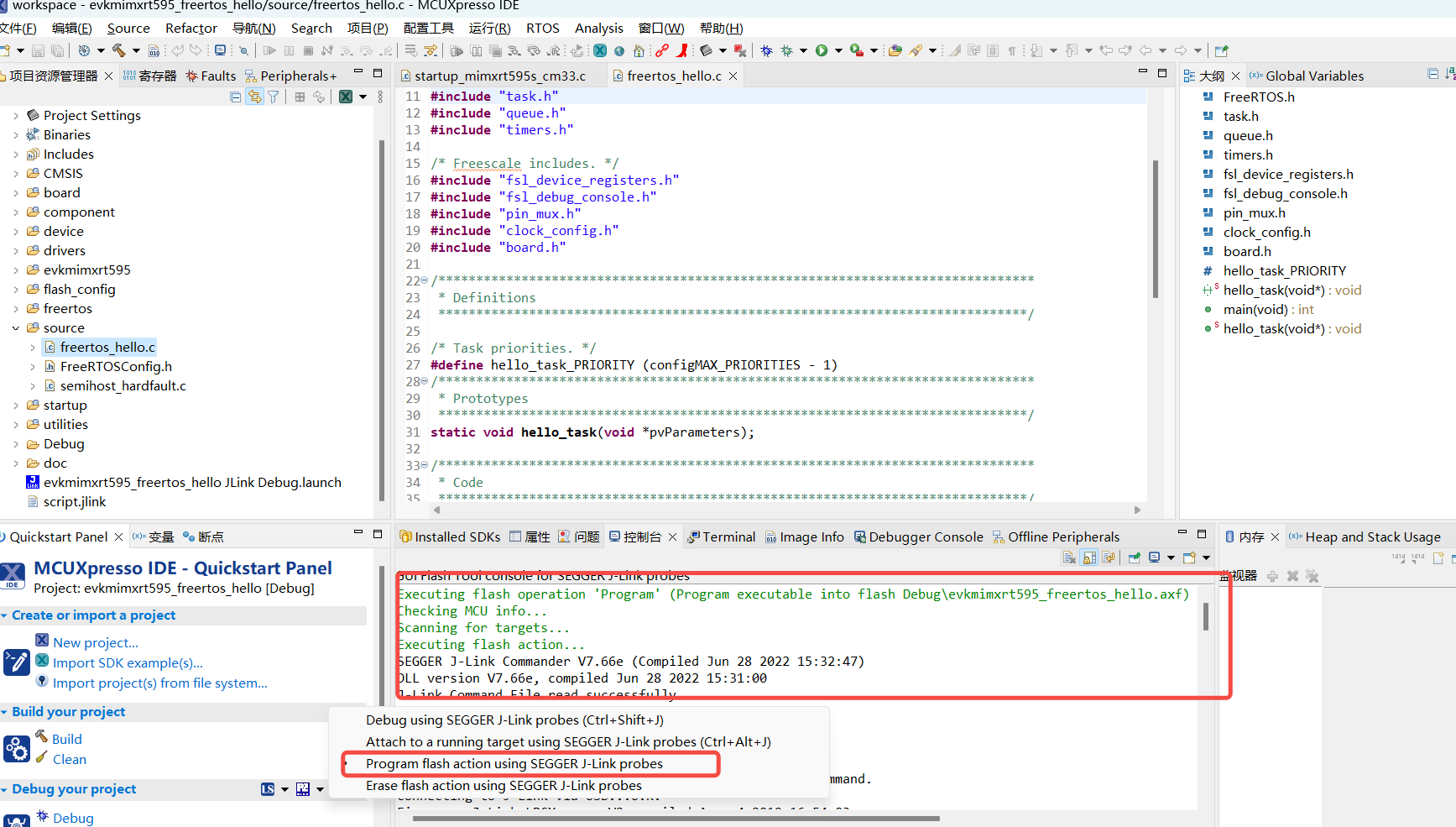Pin the current console view

pyautogui.click(x=1135, y=557)
